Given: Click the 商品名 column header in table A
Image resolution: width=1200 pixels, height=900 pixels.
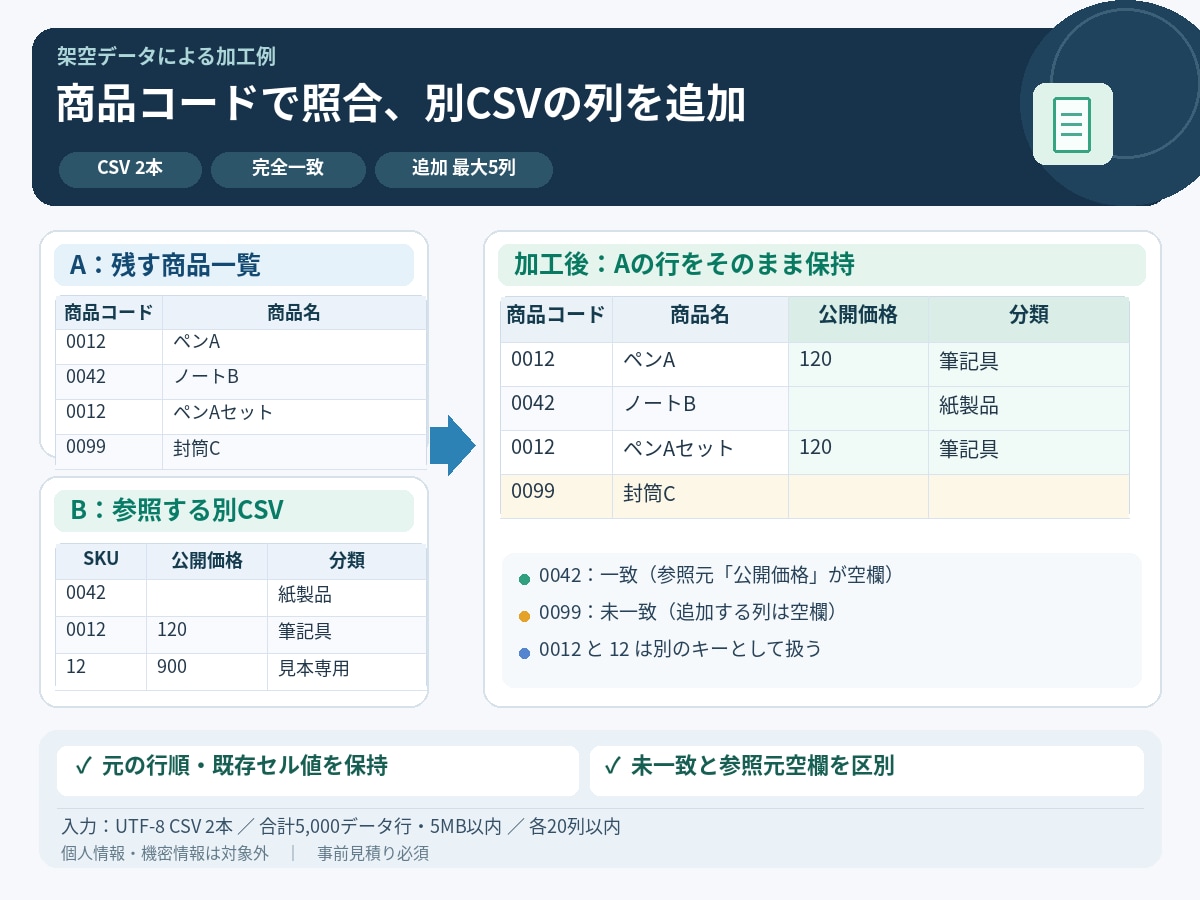Looking at the screenshot, I should click(294, 313).
